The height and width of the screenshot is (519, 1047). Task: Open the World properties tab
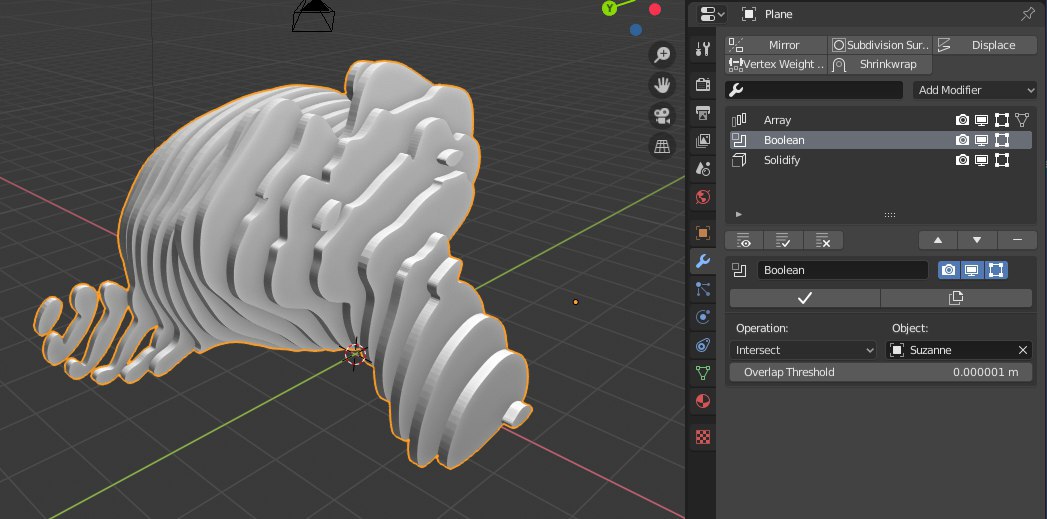point(702,197)
